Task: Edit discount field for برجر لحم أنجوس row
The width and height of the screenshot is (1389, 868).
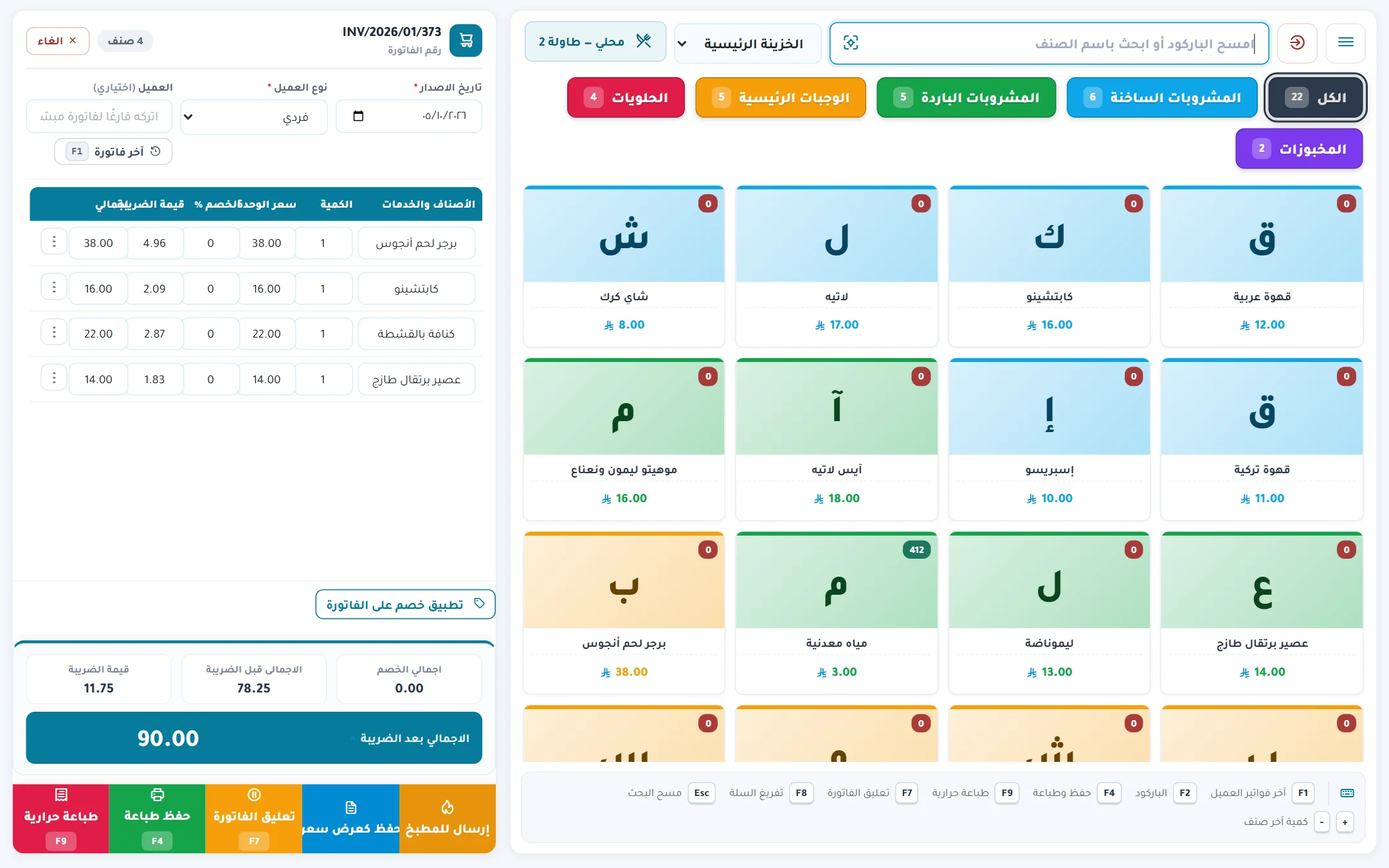Action: [210, 243]
